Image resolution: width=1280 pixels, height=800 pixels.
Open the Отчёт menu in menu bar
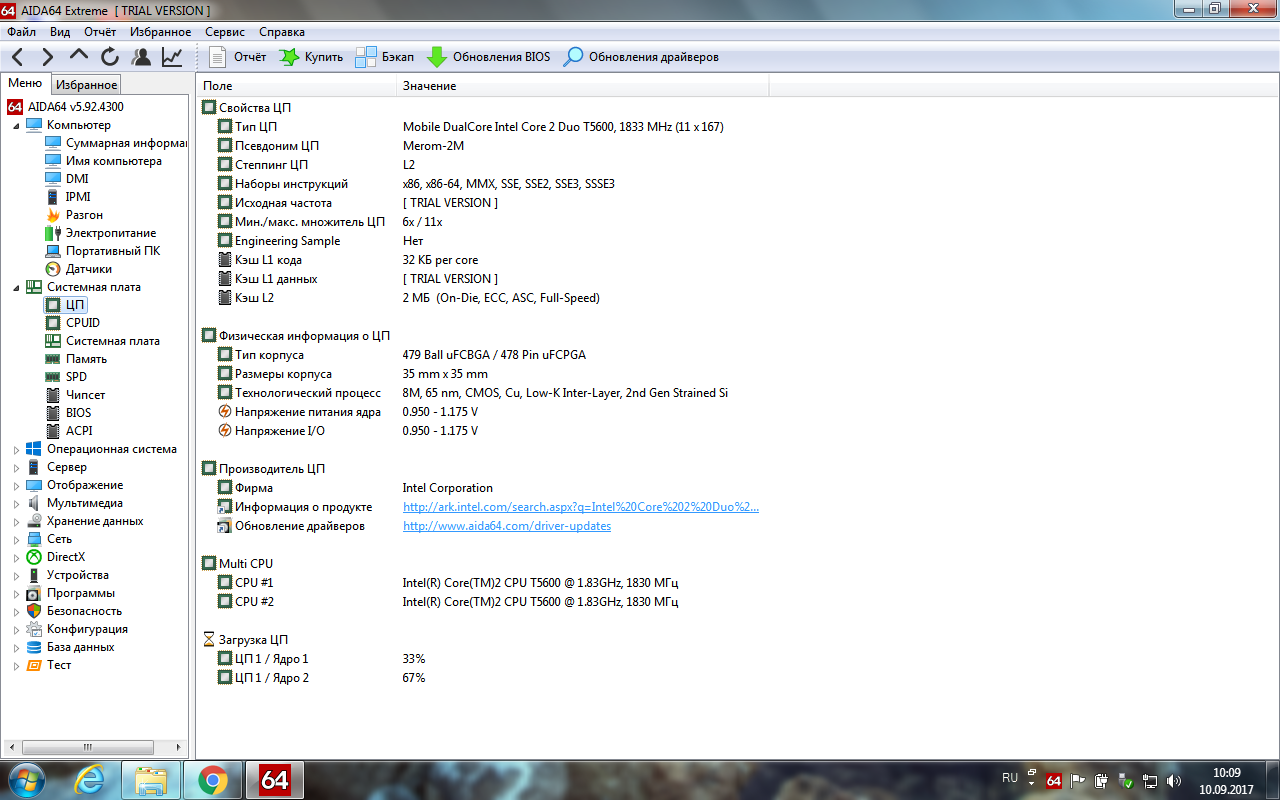pyautogui.click(x=100, y=32)
